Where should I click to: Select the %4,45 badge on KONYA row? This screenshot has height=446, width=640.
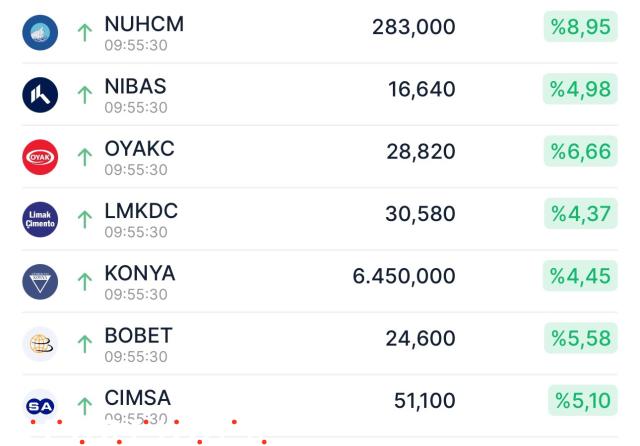click(580, 276)
